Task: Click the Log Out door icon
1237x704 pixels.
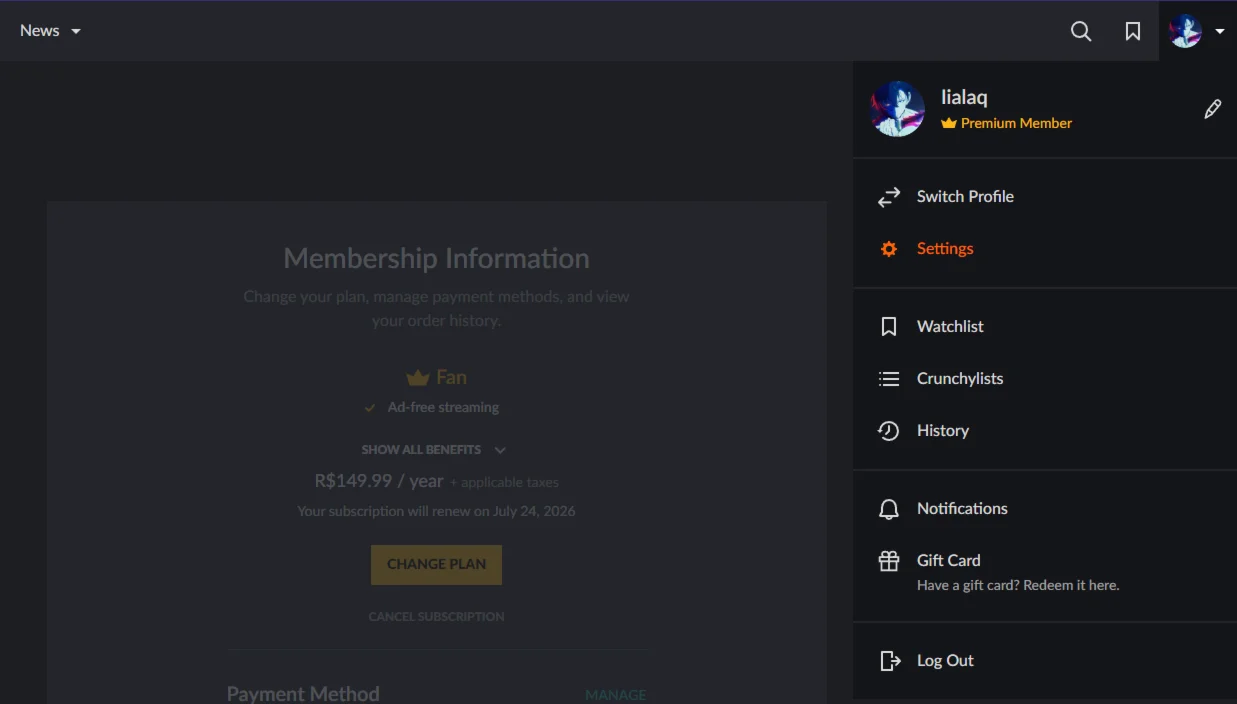Action: [x=889, y=661]
